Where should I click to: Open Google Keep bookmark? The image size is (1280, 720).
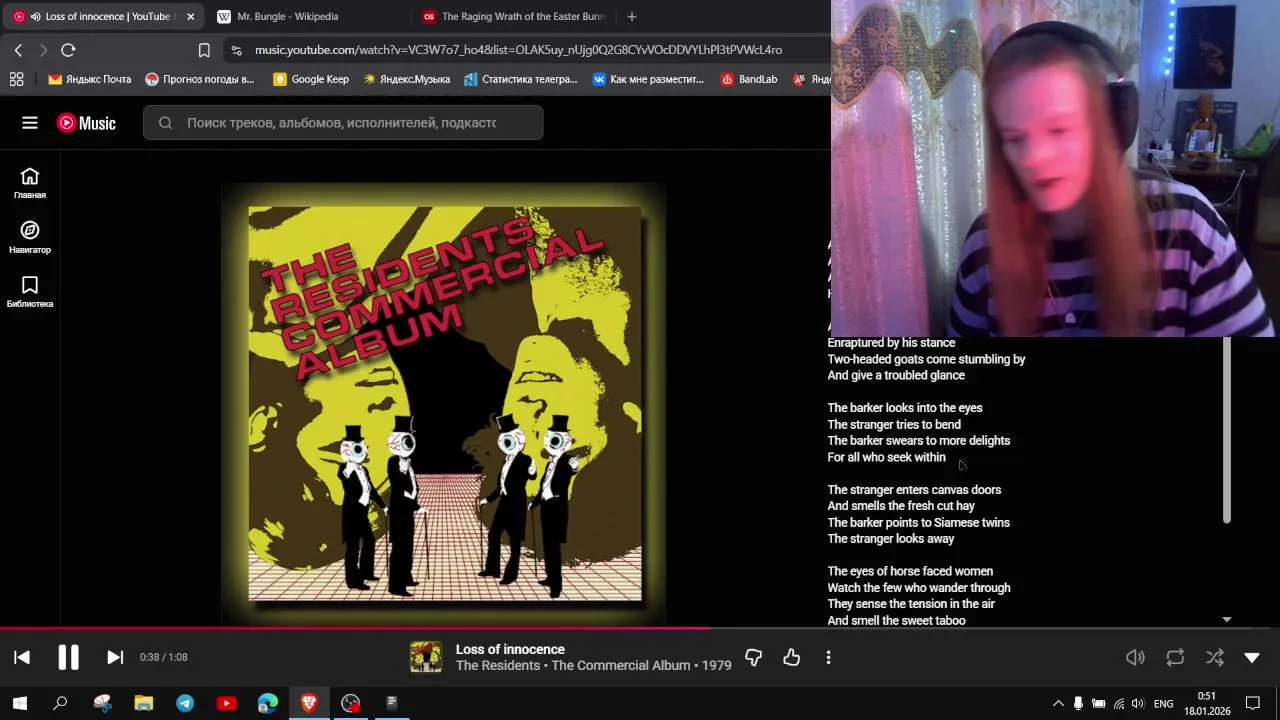[x=311, y=79]
